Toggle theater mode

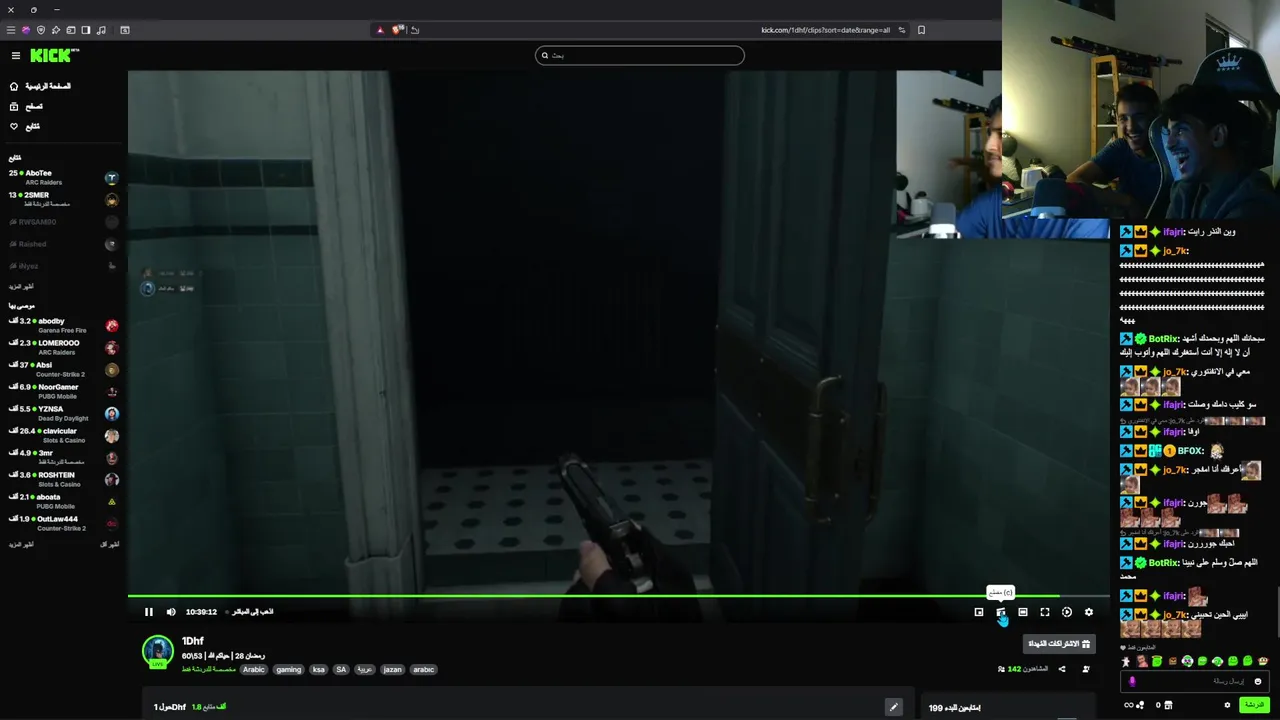point(1023,612)
